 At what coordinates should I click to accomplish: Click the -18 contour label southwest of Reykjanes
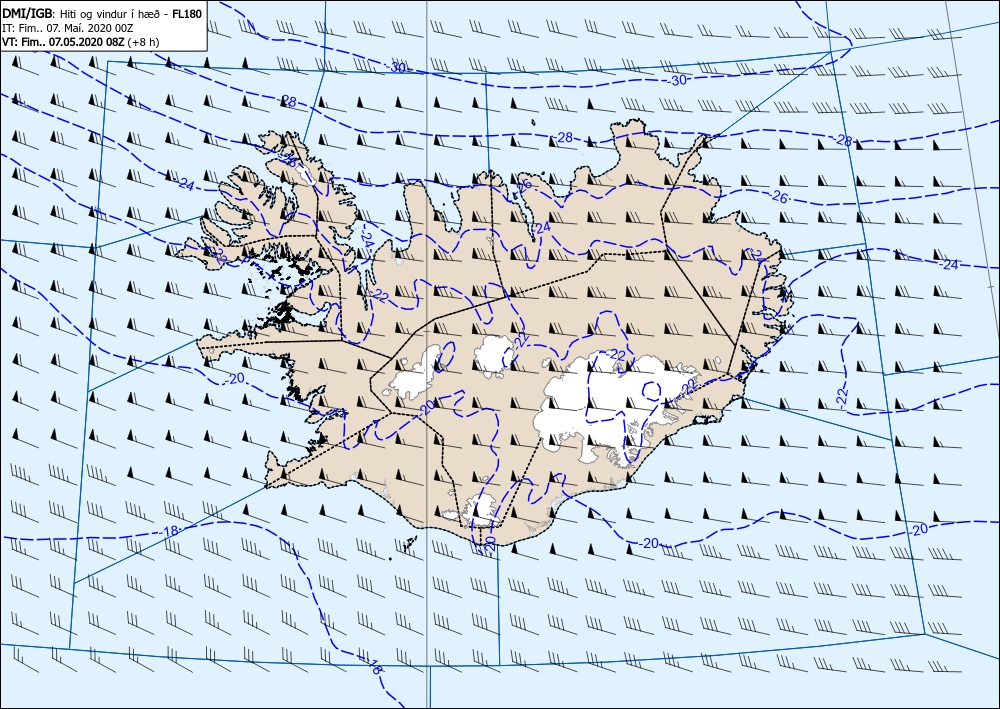pyautogui.click(x=170, y=531)
